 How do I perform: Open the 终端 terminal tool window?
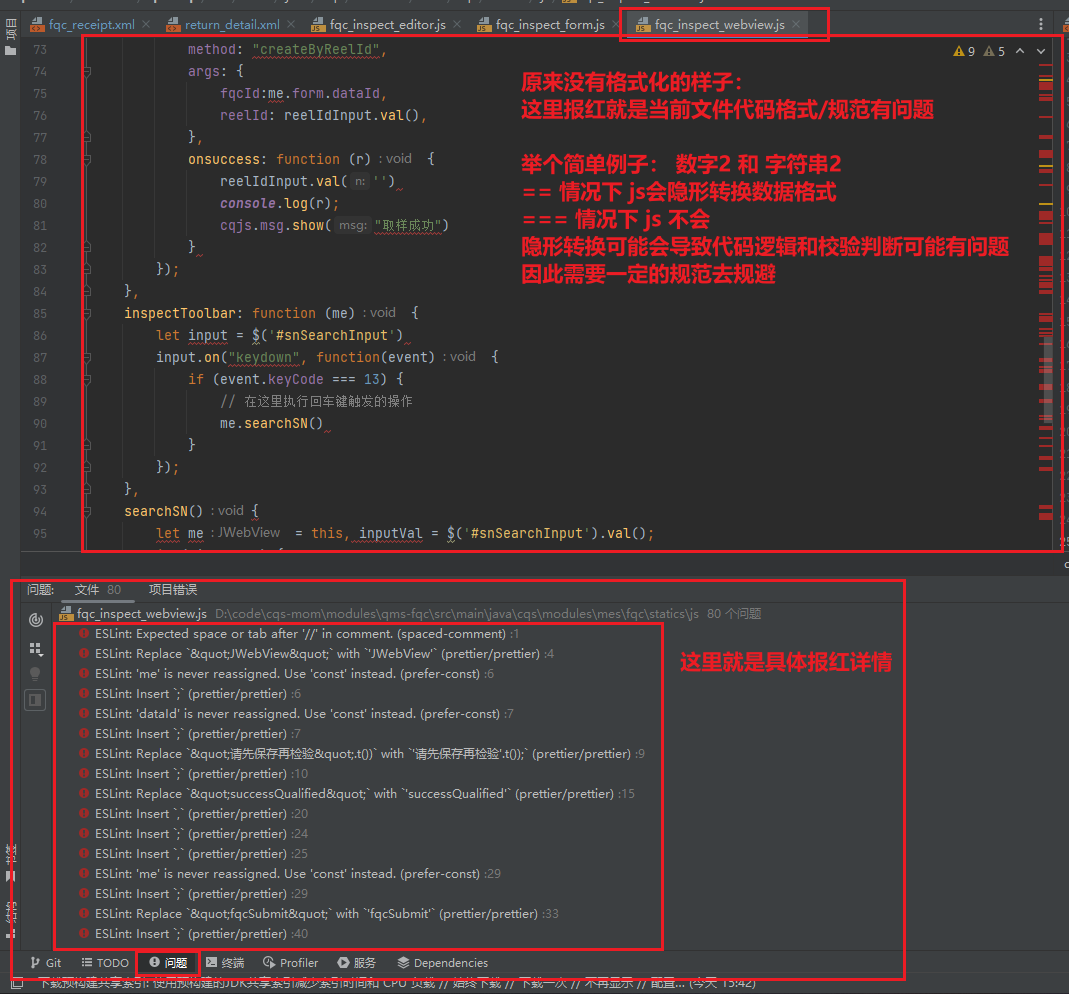[225, 963]
